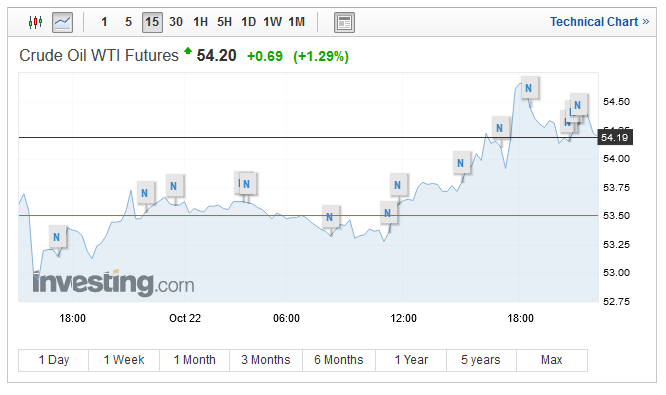The height and width of the screenshot is (395, 666).
Task: Click the 53.50 price axis label
Action: coord(616,216)
